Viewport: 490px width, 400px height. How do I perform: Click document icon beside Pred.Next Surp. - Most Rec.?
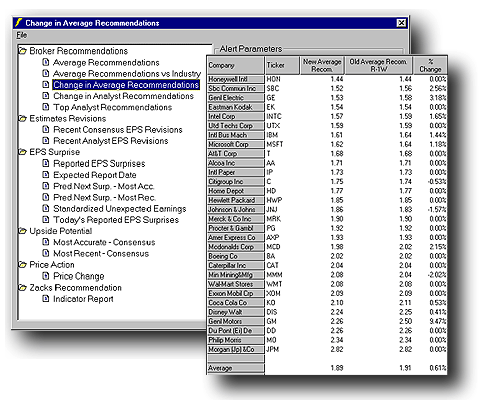point(46,197)
